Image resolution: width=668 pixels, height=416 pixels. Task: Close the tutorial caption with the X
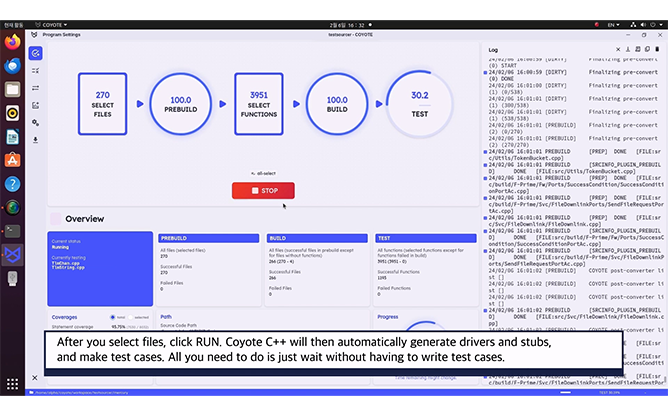35,378
